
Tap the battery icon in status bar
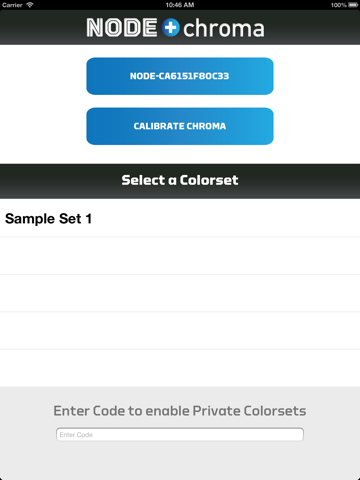353,5
